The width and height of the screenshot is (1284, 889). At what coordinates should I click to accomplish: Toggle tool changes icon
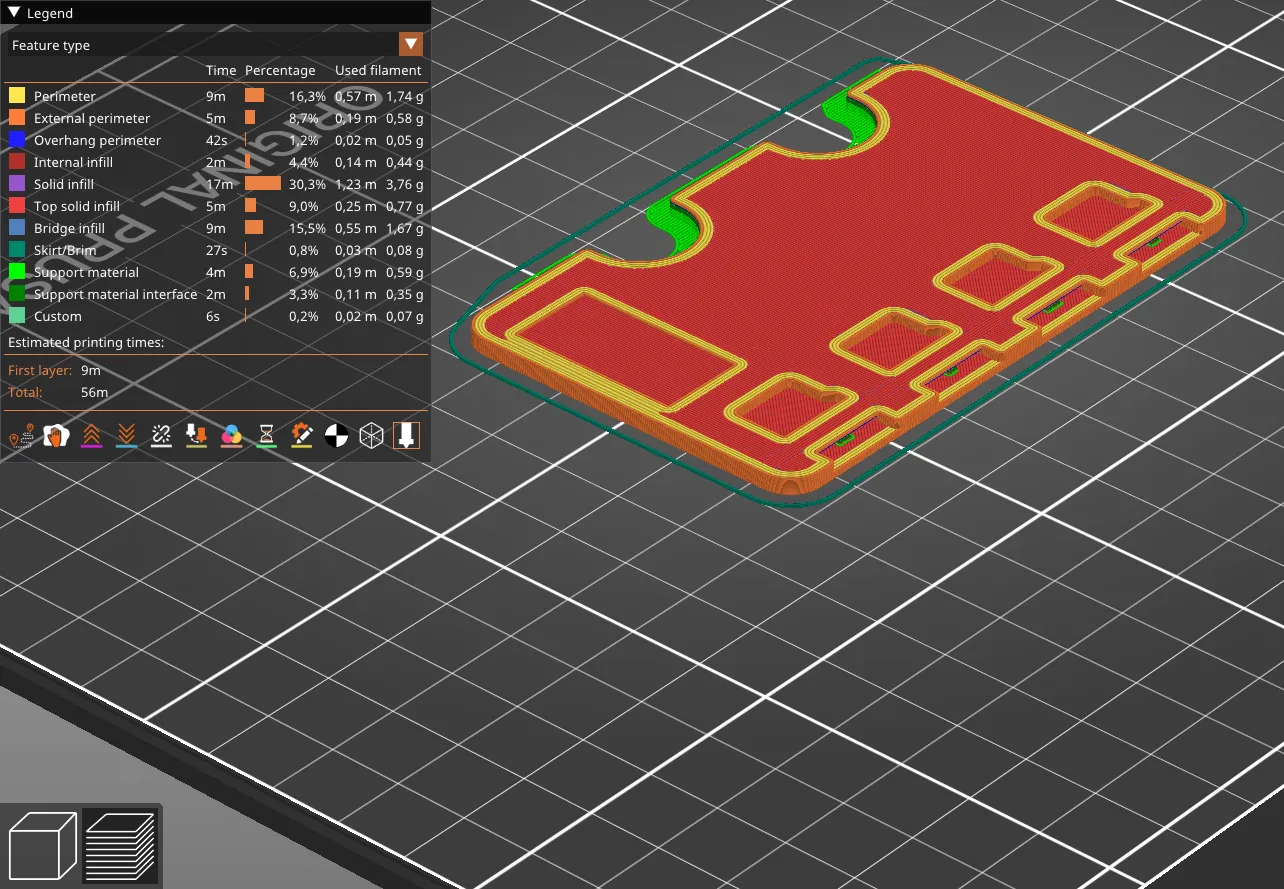pyautogui.click(x=196, y=435)
